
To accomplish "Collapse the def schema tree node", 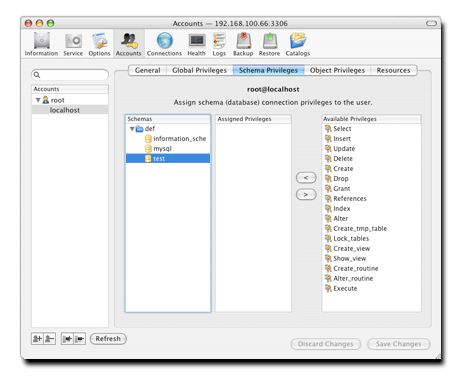I will (132, 129).
